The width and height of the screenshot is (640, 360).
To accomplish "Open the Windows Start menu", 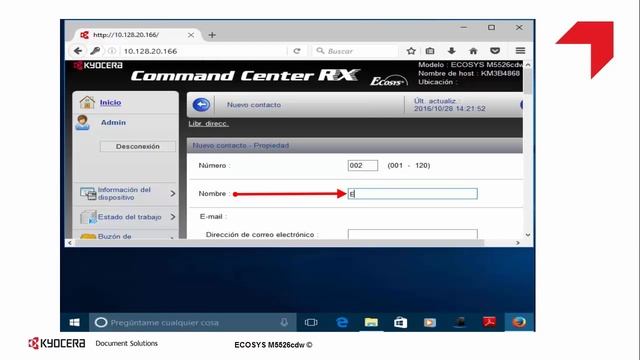I will [75, 322].
